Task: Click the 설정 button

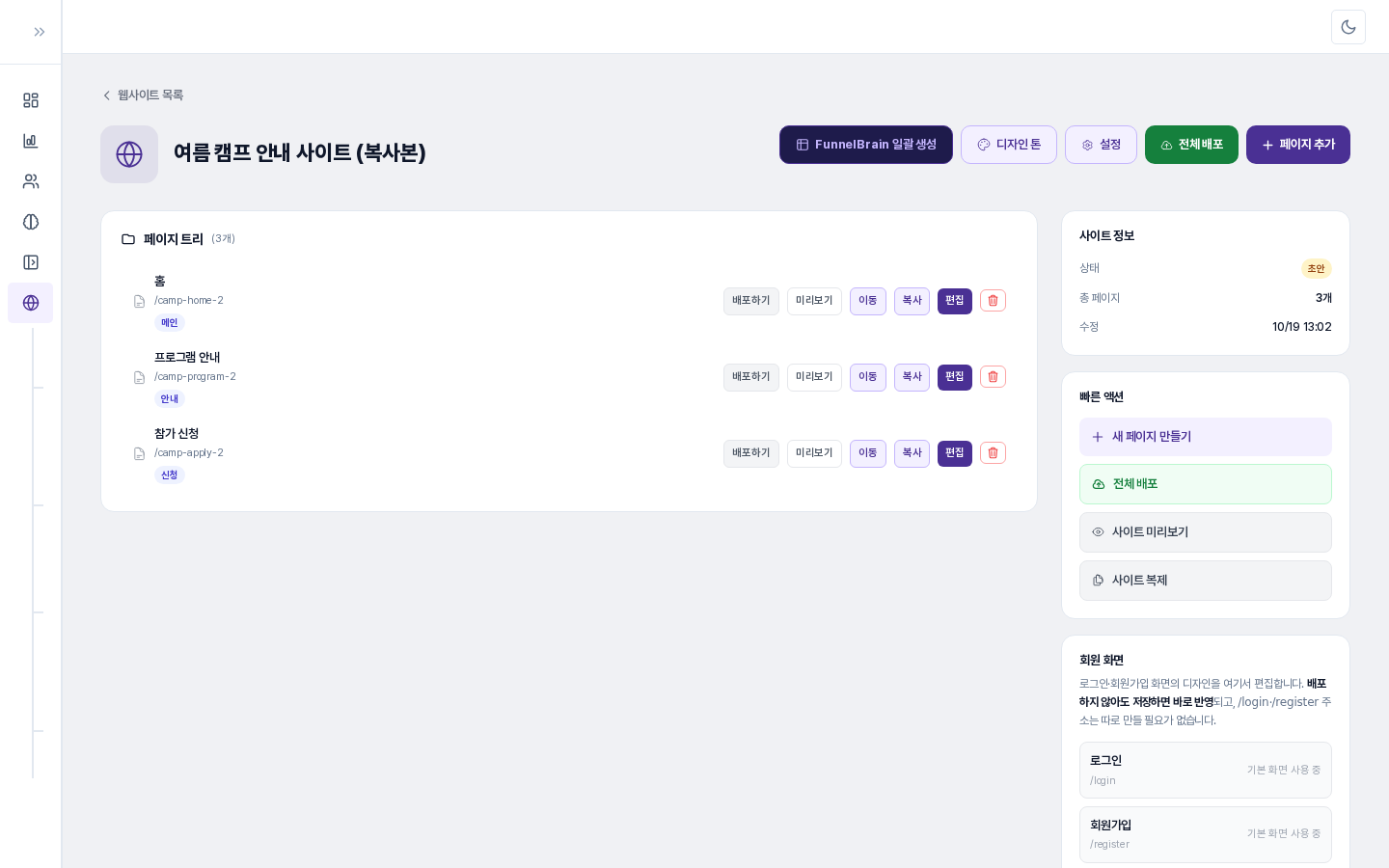Action: pos(1101,145)
